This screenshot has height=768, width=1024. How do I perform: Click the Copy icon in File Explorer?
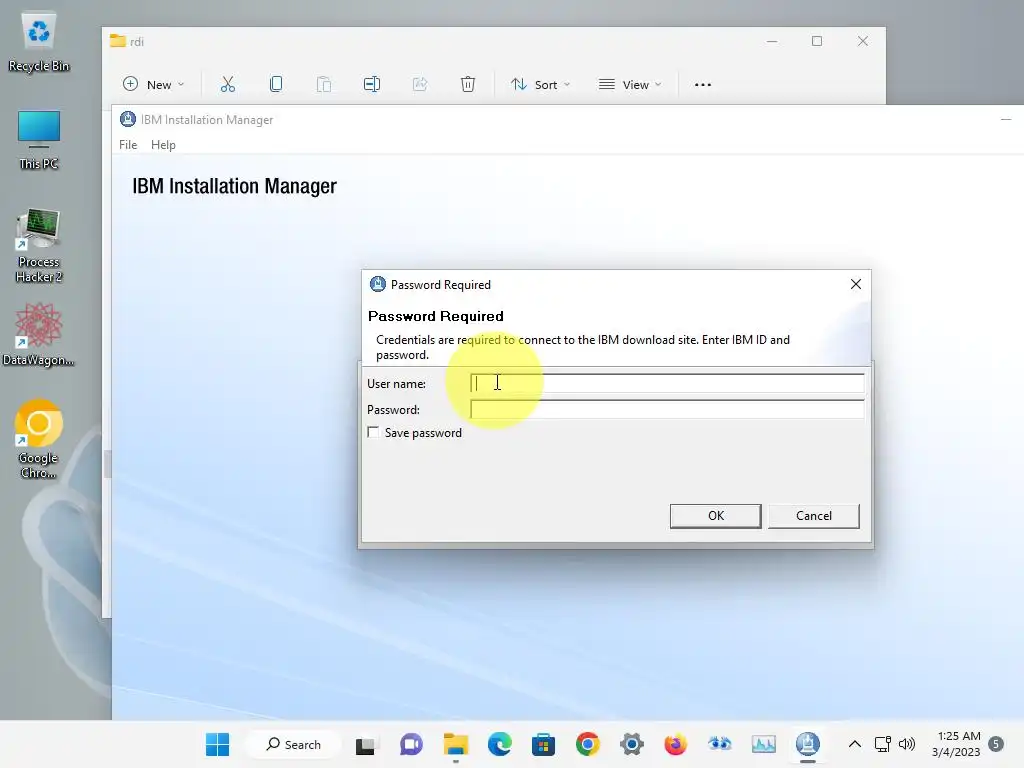[x=276, y=84]
